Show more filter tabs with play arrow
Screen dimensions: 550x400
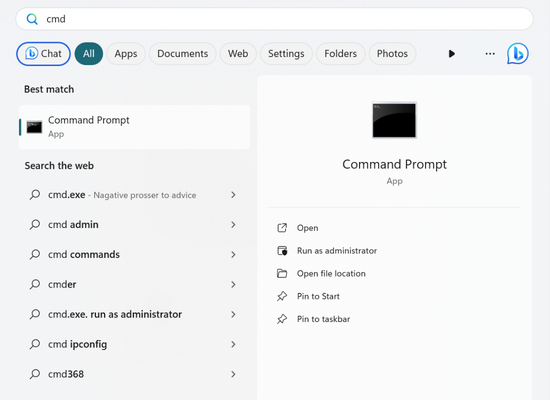452,54
